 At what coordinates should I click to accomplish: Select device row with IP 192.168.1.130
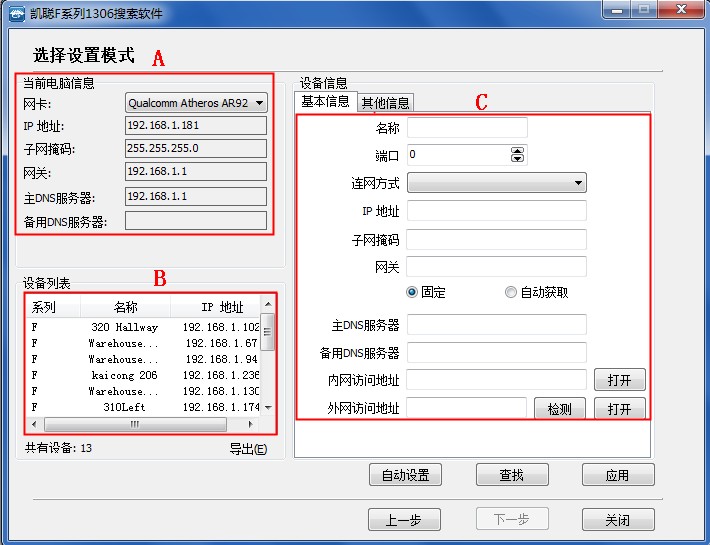pos(144,391)
